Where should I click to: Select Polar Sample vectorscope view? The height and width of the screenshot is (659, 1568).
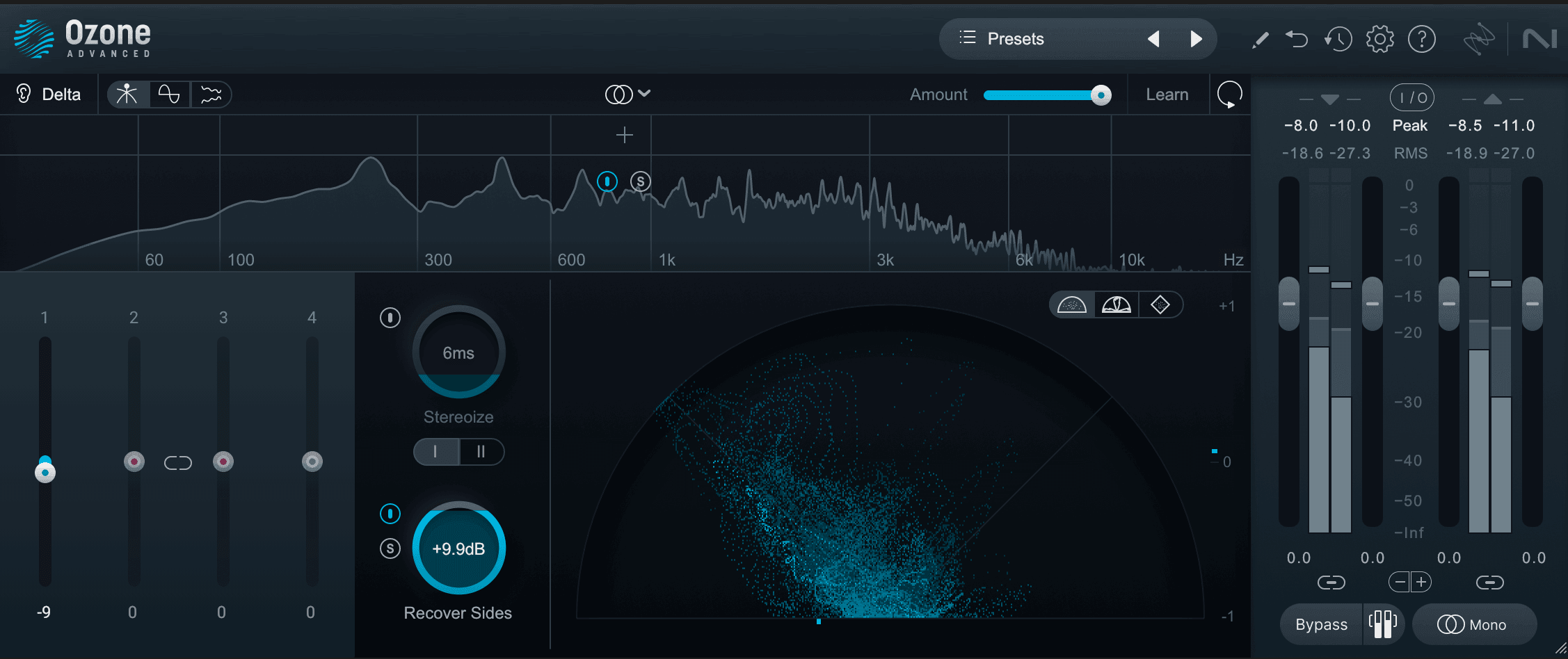pyautogui.click(x=1072, y=304)
